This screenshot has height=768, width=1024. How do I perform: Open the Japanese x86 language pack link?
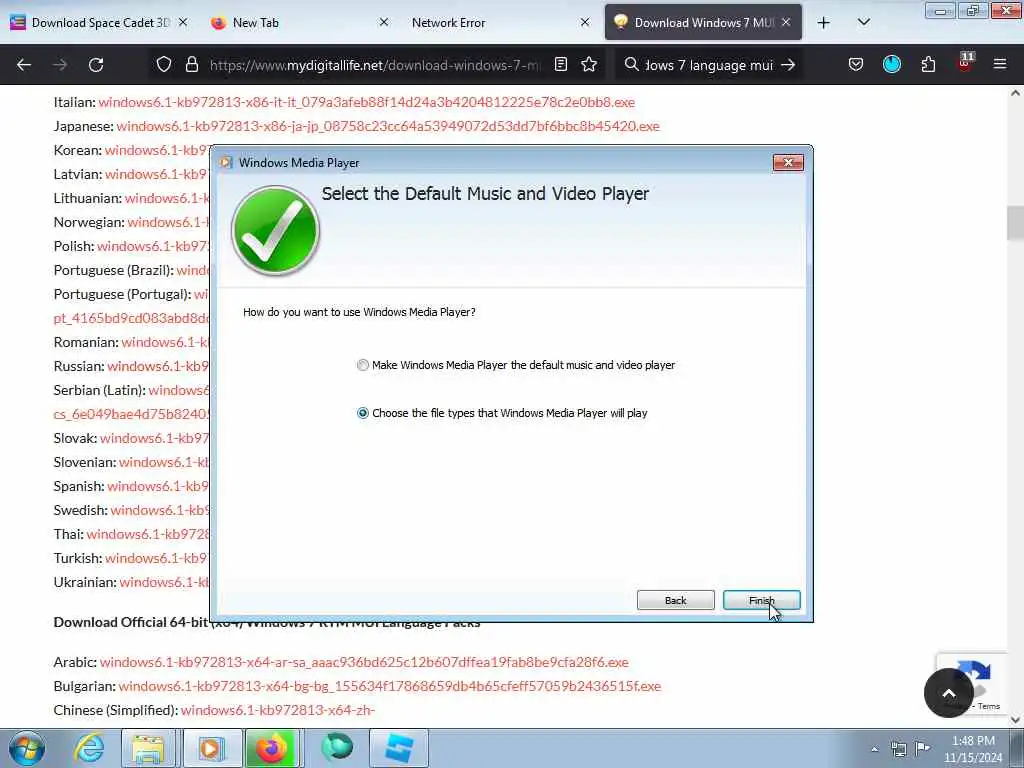click(388, 126)
